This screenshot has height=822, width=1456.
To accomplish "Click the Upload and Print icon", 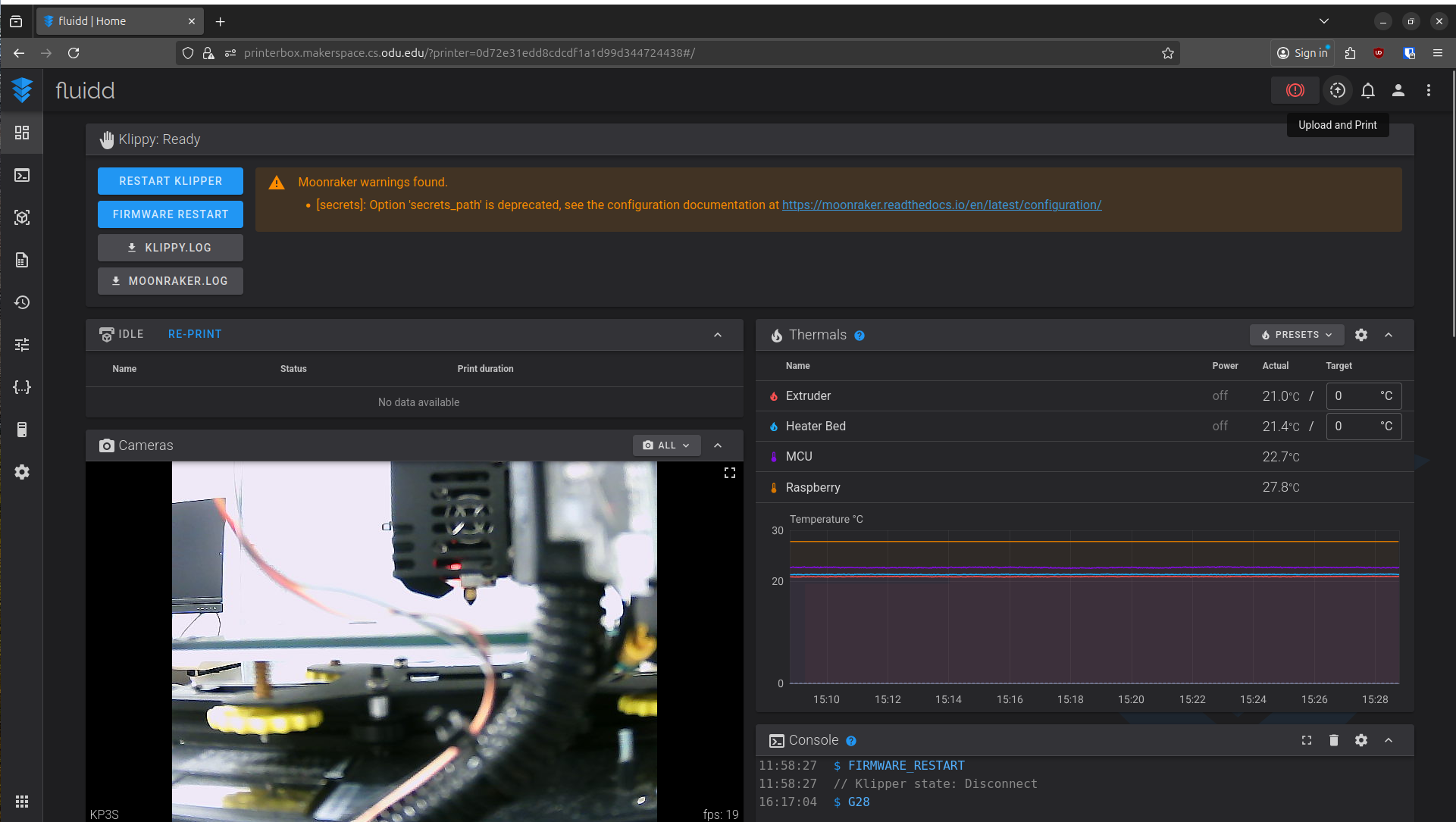I will coord(1338,90).
